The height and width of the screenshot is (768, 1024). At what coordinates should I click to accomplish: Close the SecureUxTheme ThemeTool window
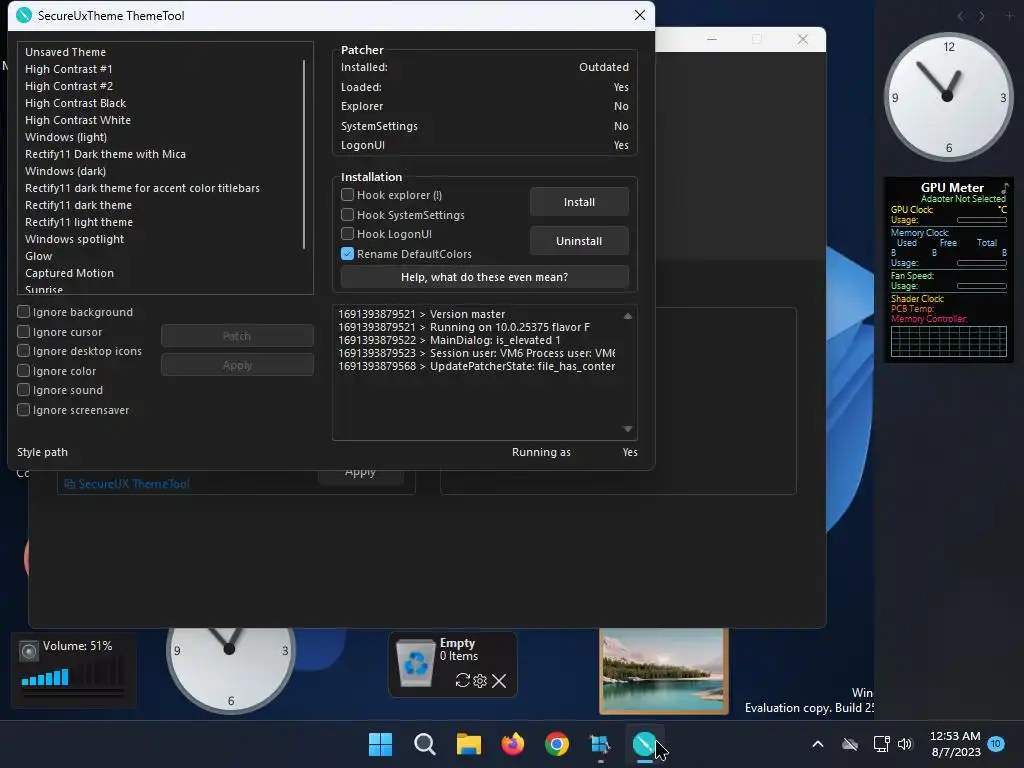point(639,15)
